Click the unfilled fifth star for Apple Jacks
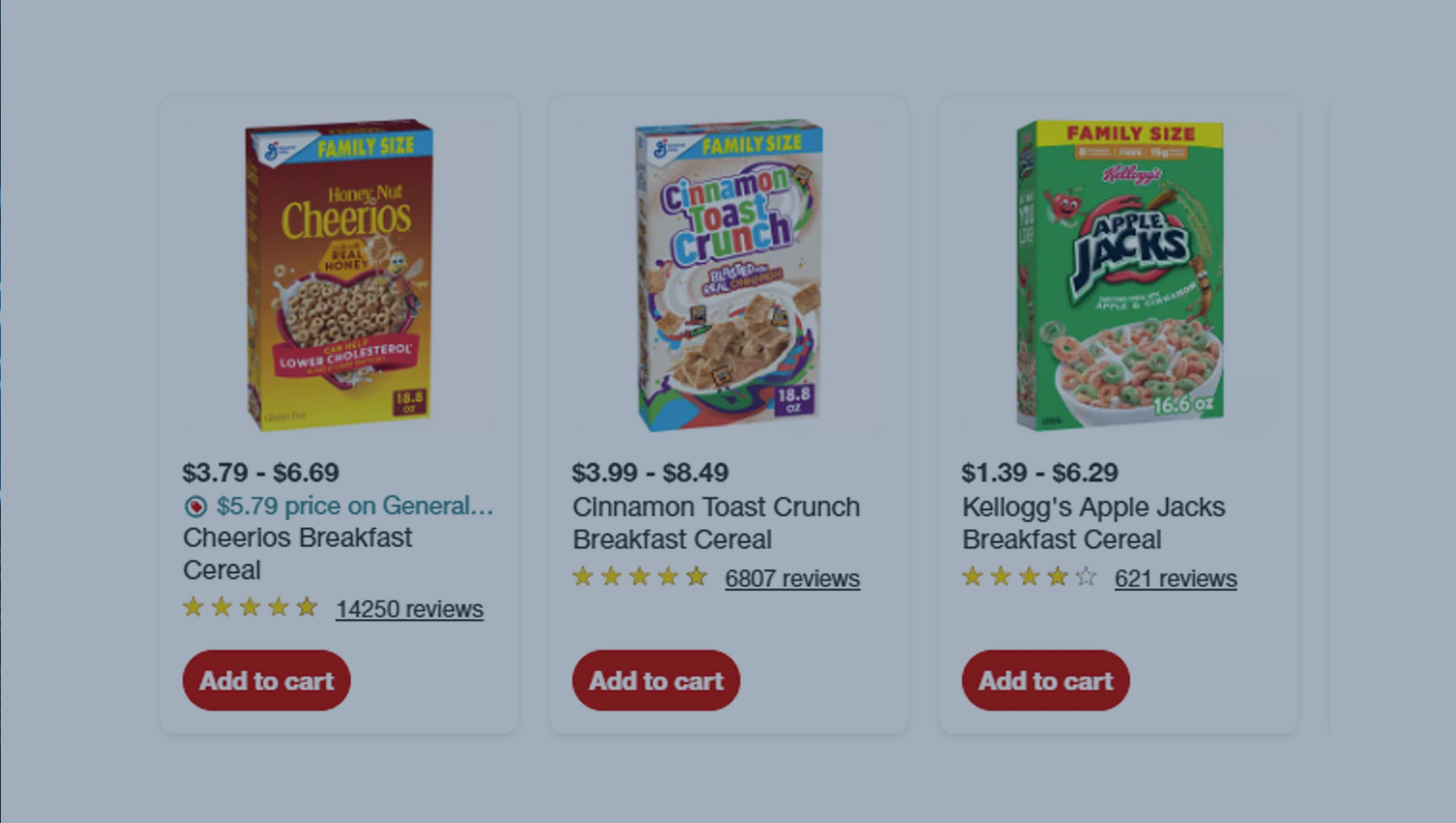 point(1084,577)
